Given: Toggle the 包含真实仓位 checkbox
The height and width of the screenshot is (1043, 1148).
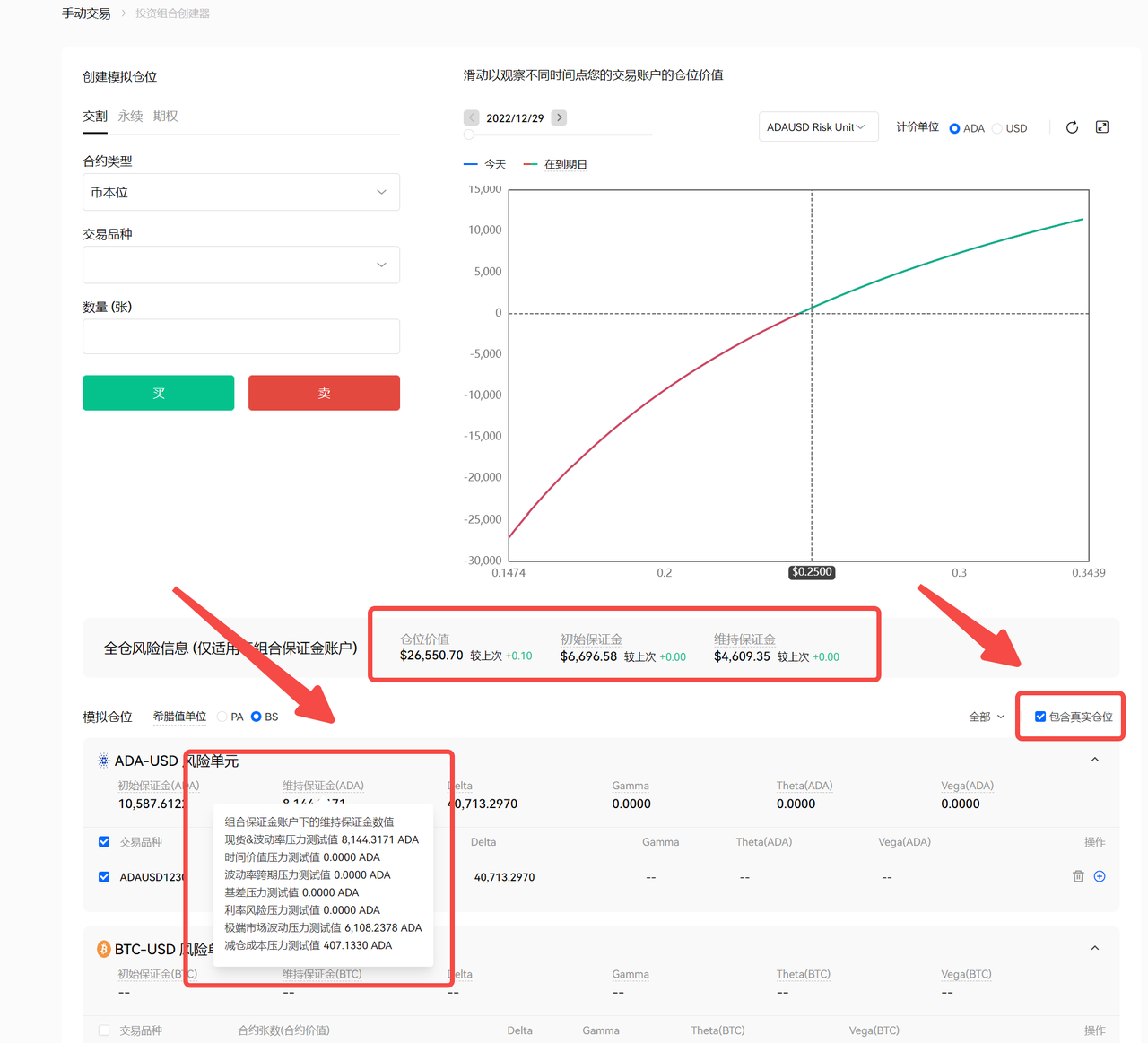Looking at the screenshot, I should tap(1040, 717).
